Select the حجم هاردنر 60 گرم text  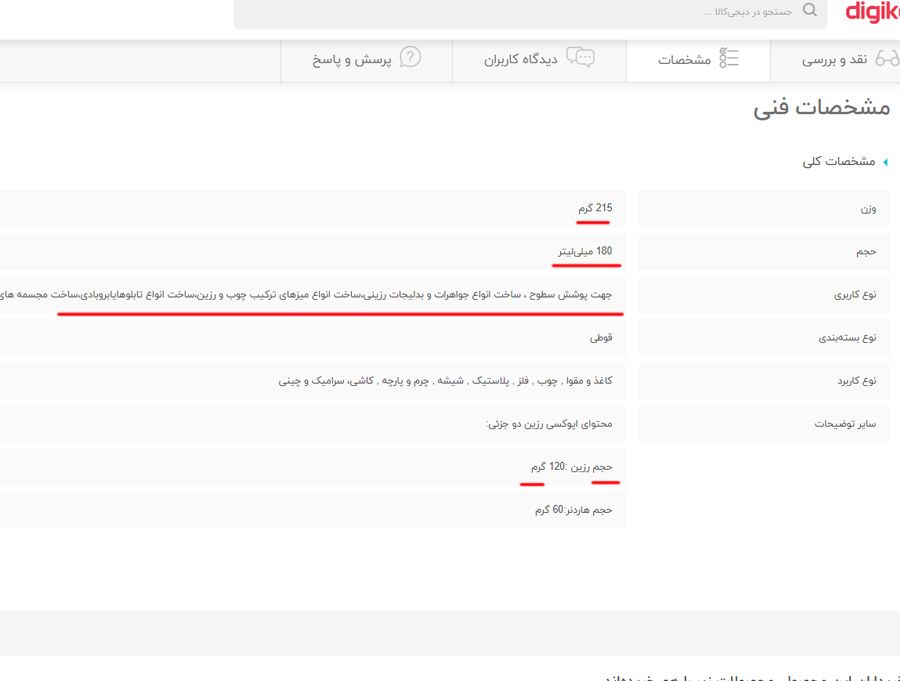click(573, 510)
